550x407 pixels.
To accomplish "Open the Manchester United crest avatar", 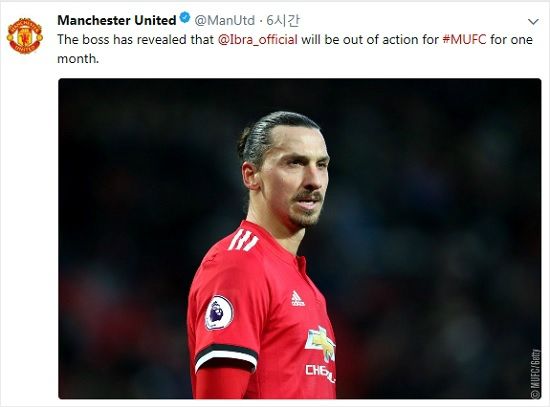I will coord(25,36).
